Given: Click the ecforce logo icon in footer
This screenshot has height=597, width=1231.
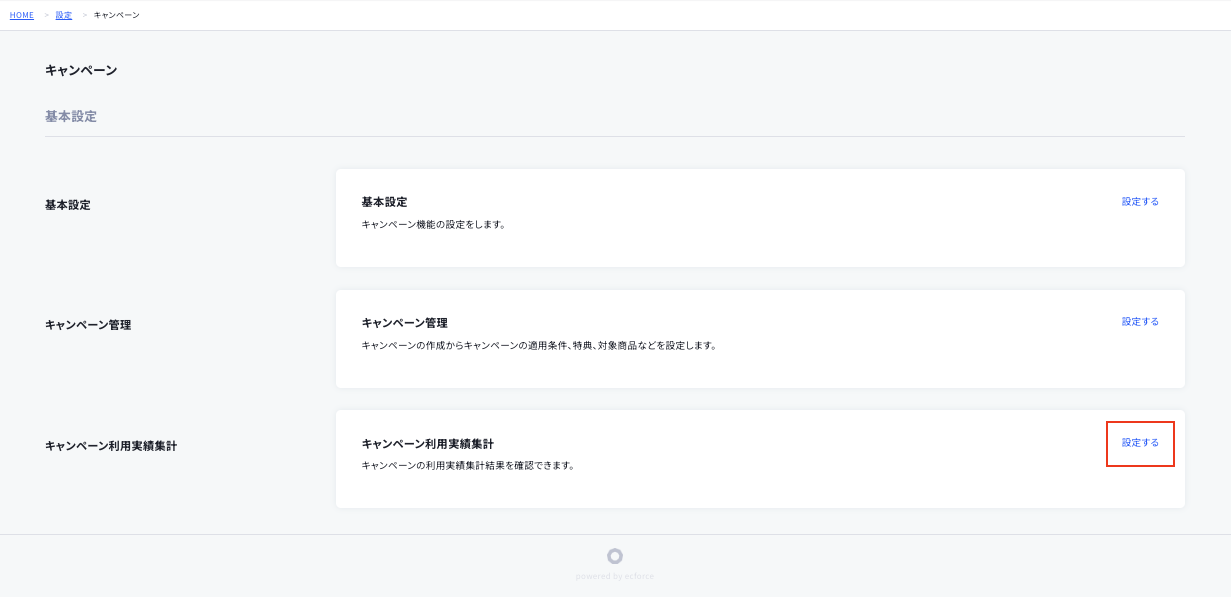Looking at the screenshot, I should 614,556.
